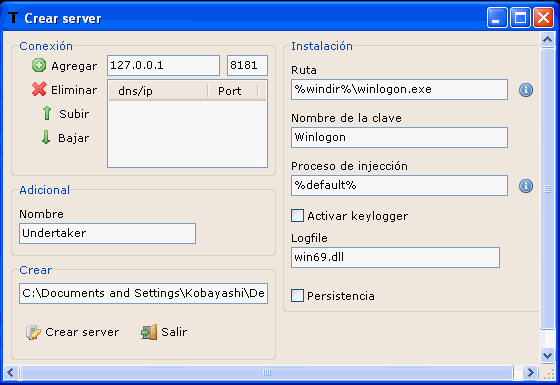Click the Subir up arrow icon

tap(47, 113)
